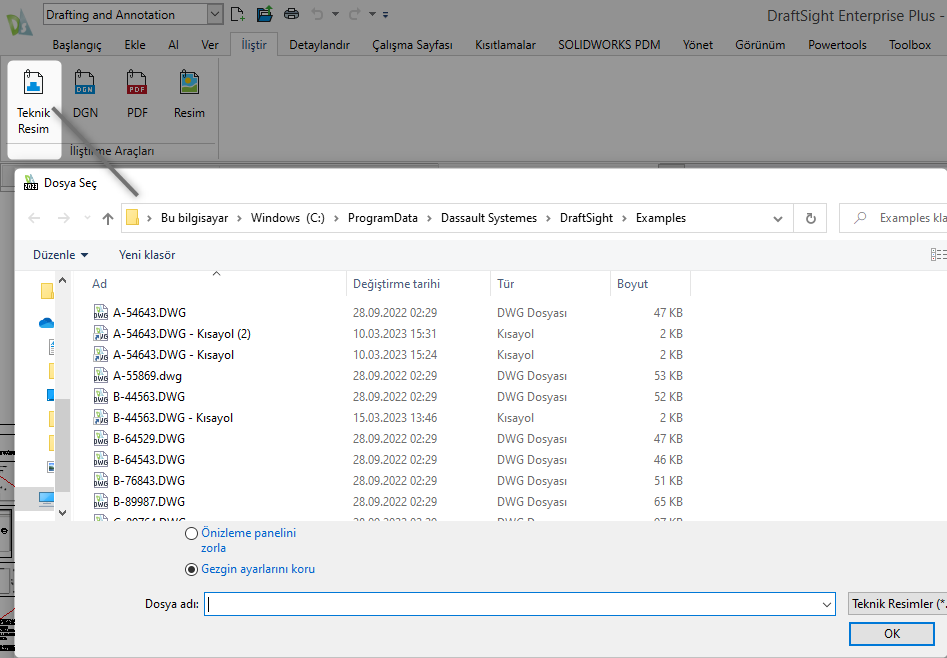This screenshot has width=947, height=658.
Task: Open the Undo history dropdown arrow
Action: [335, 14]
